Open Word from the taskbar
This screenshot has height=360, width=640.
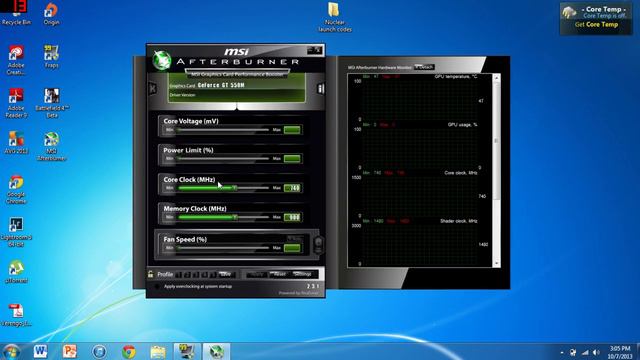point(40,351)
